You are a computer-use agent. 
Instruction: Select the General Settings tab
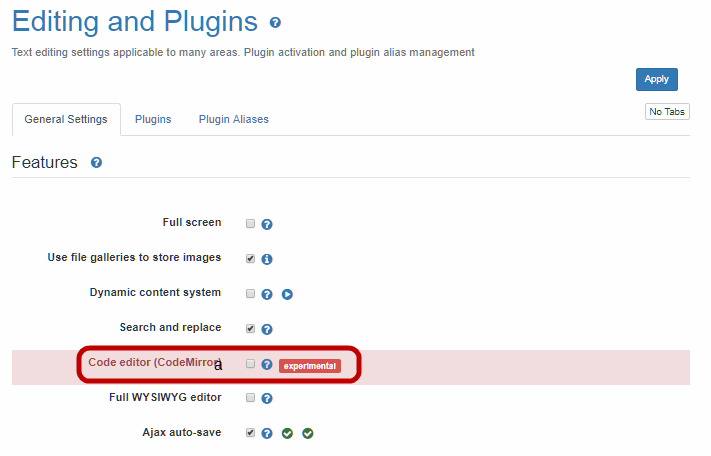coord(66,119)
